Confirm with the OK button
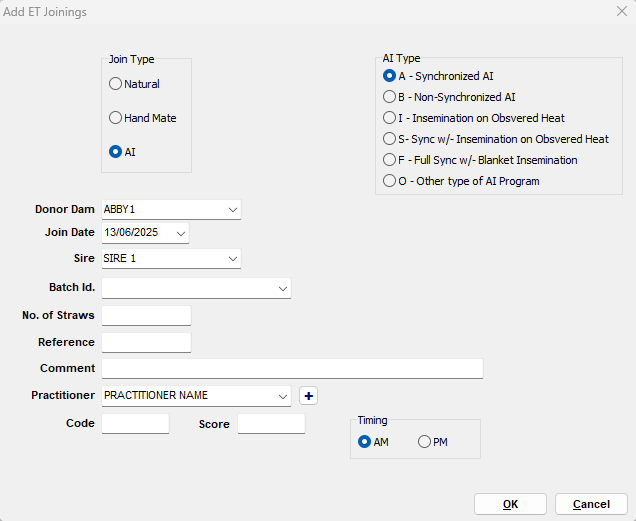The height and width of the screenshot is (521, 636). 510,504
